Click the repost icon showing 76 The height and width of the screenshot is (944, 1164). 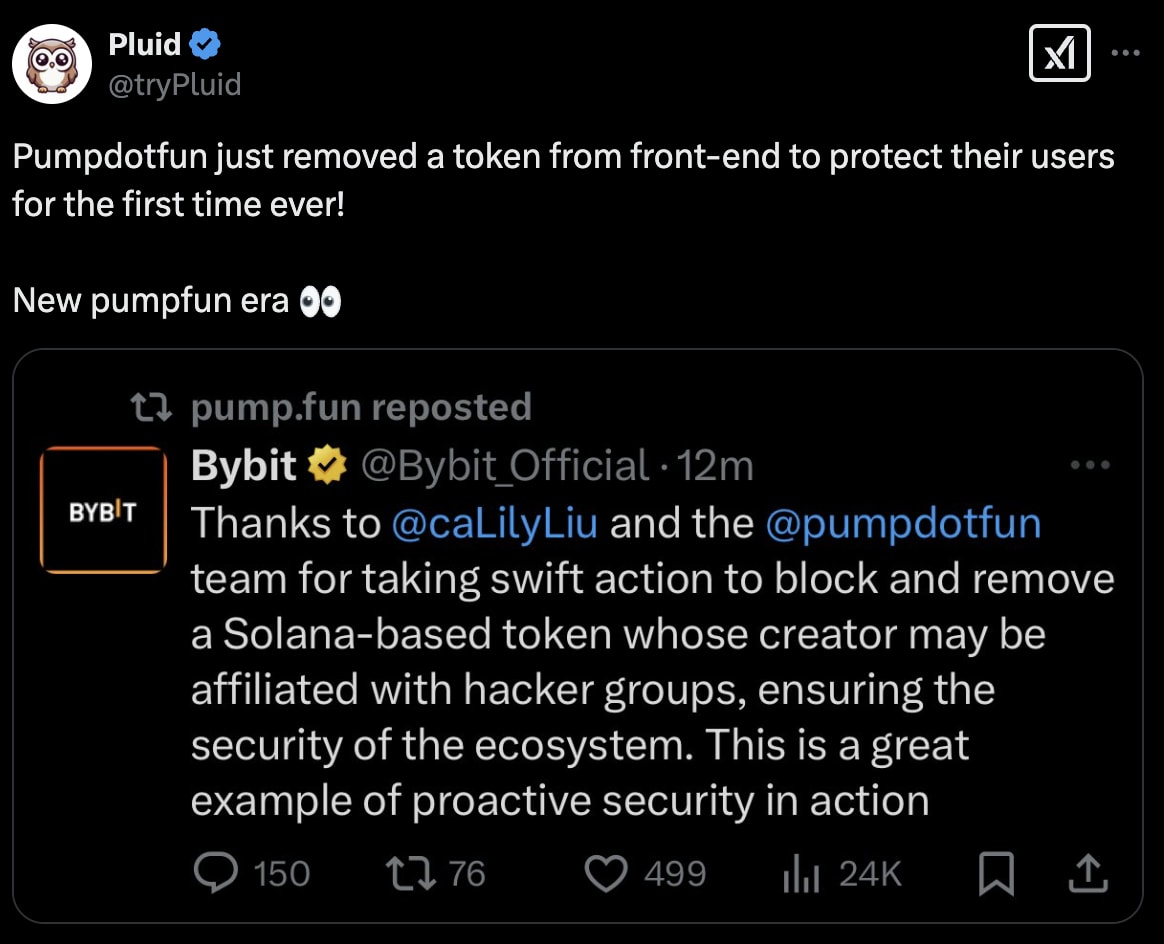(413, 873)
